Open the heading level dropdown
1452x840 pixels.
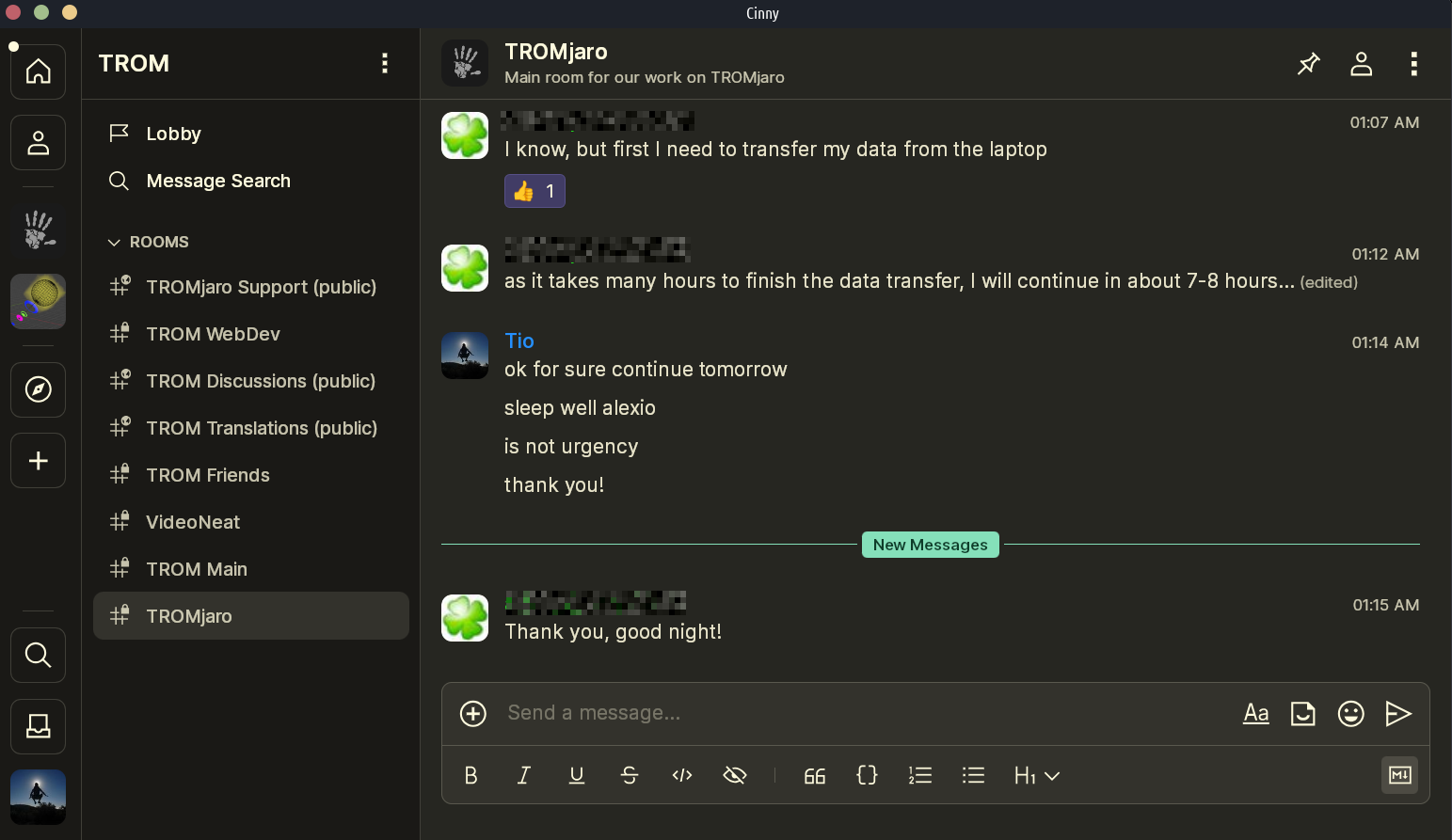click(x=1036, y=775)
